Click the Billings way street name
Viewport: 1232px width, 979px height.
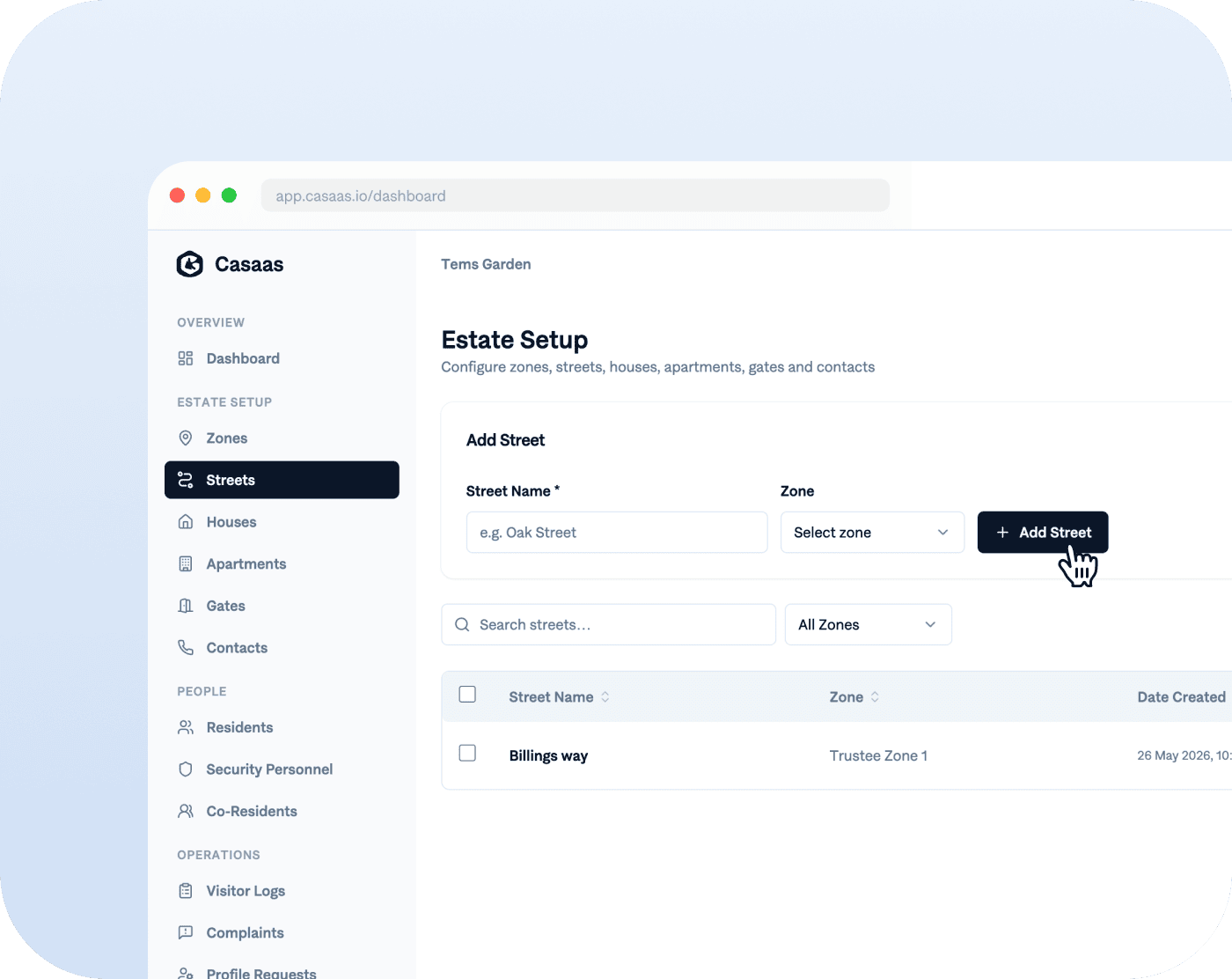pos(548,756)
